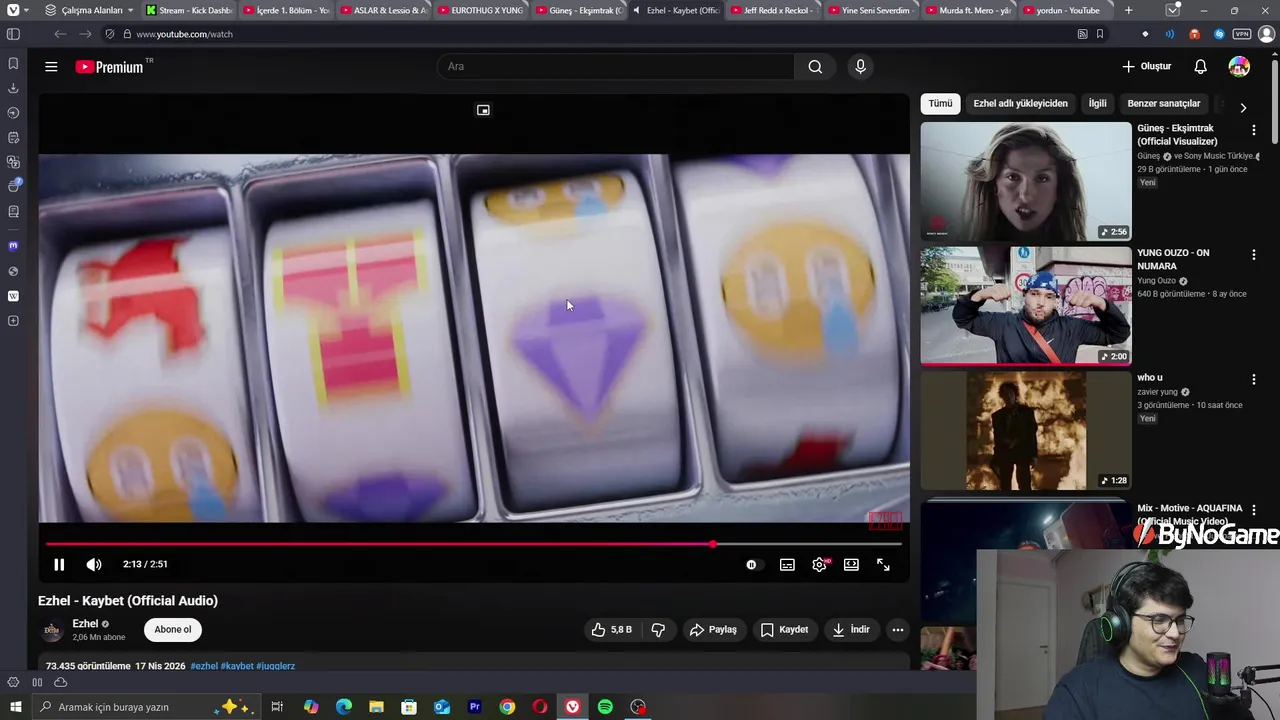Click the İndir download button
Screen dimensions: 1280x720
(x=851, y=630)
